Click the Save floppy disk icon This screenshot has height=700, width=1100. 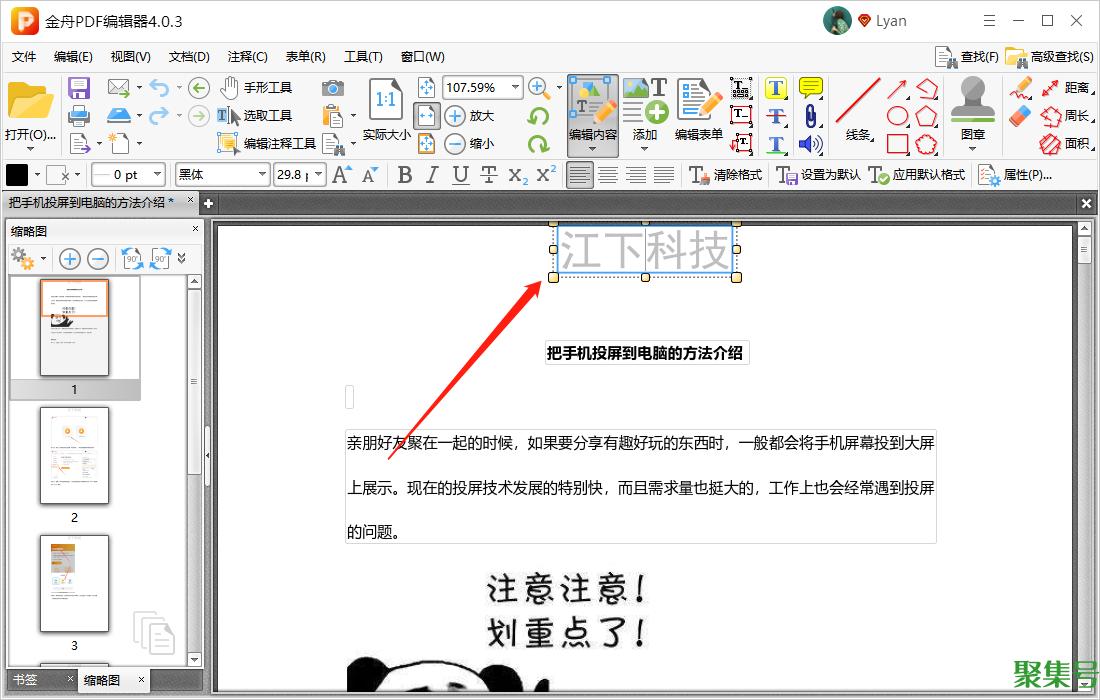coord(79,88)
